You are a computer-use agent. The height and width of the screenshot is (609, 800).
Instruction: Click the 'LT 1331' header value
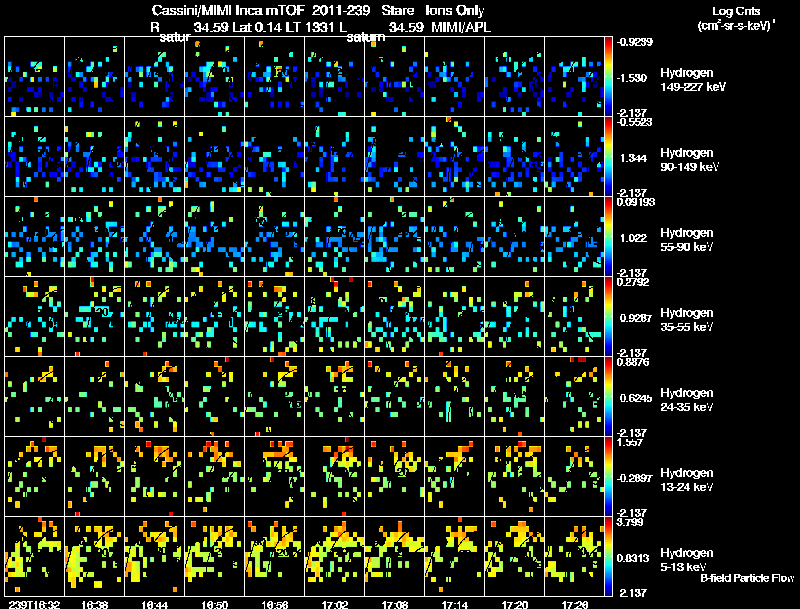click(310, 27)
